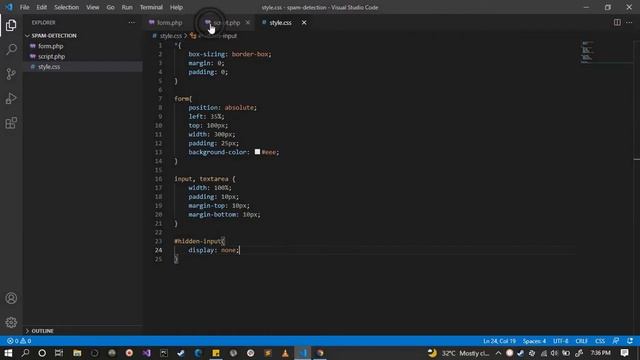Open File Explorer from the taskbar
The height and width of the screenshot is (360, 640).
[x=77, y=353]
